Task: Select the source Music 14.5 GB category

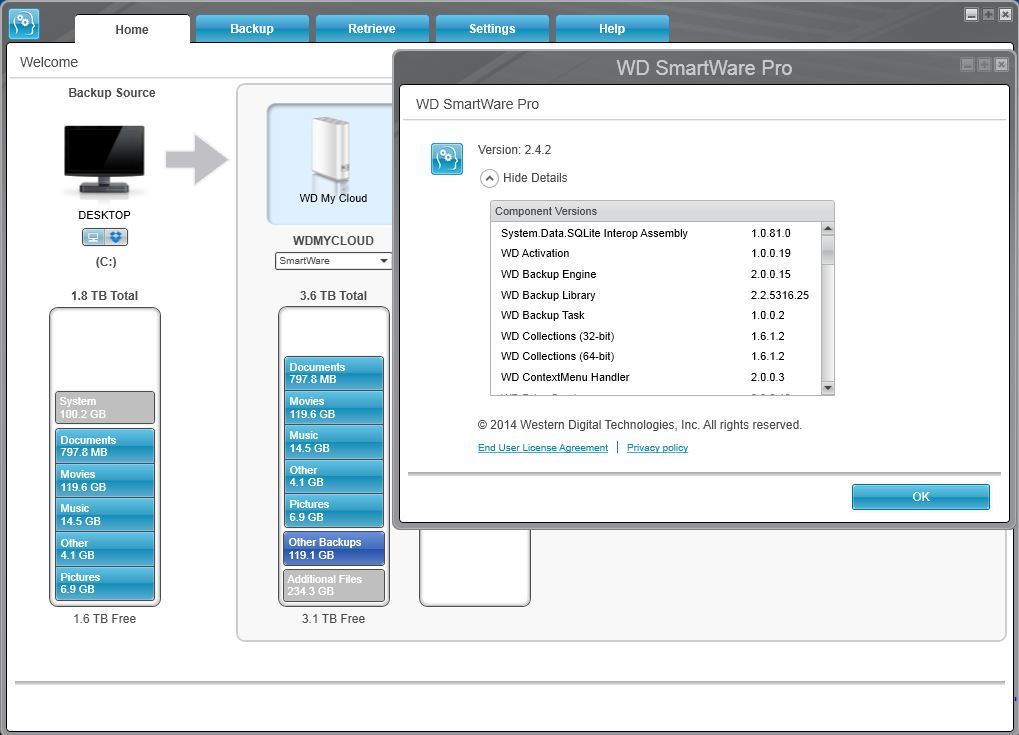Action: coord(105,514)
